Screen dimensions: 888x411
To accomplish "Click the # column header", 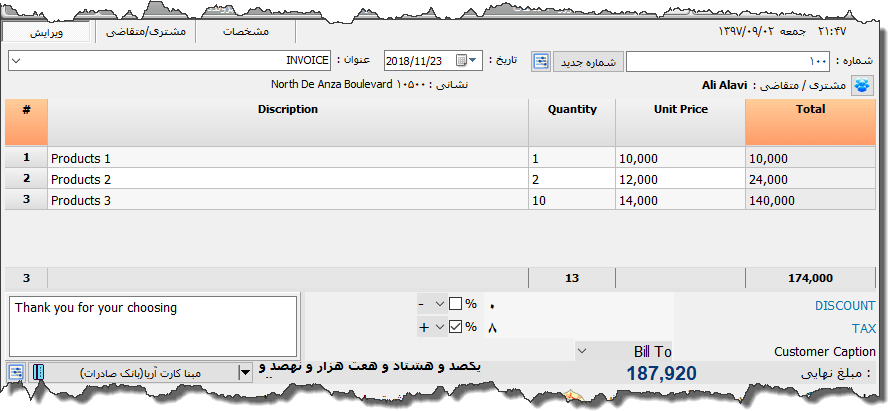I will click(x=26, y=123).
